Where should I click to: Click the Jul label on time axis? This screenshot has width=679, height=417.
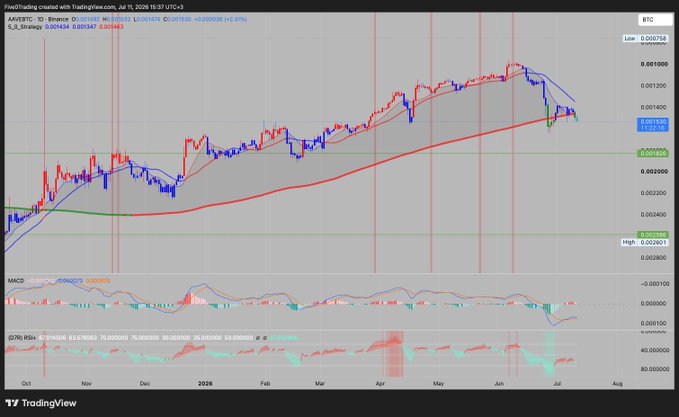point(557,384)
